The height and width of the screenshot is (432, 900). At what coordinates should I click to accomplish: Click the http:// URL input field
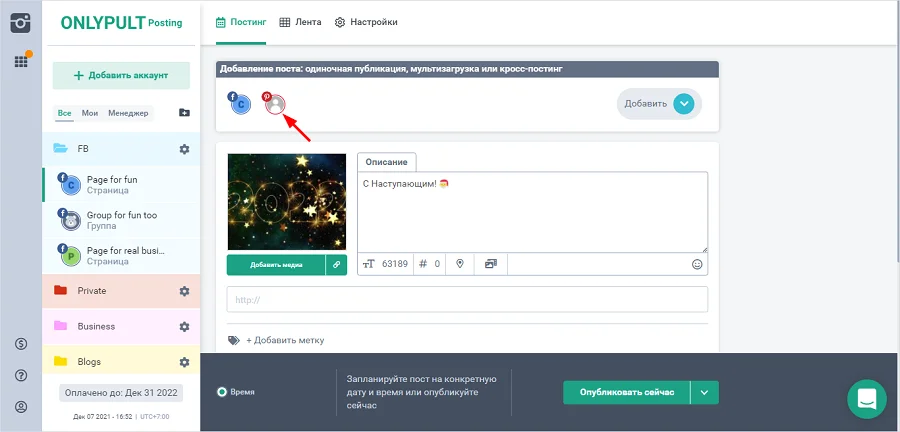point(467,299)
